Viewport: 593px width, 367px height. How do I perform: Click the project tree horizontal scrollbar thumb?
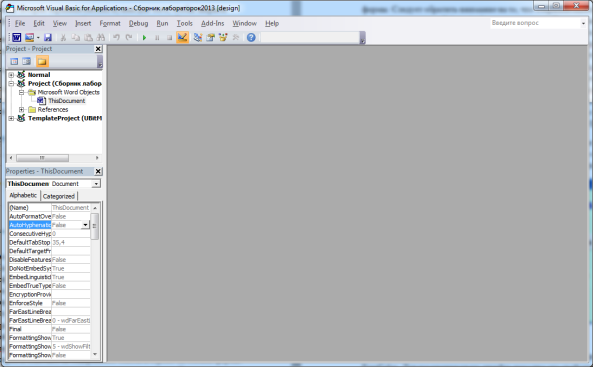click(x=42, y=158)
